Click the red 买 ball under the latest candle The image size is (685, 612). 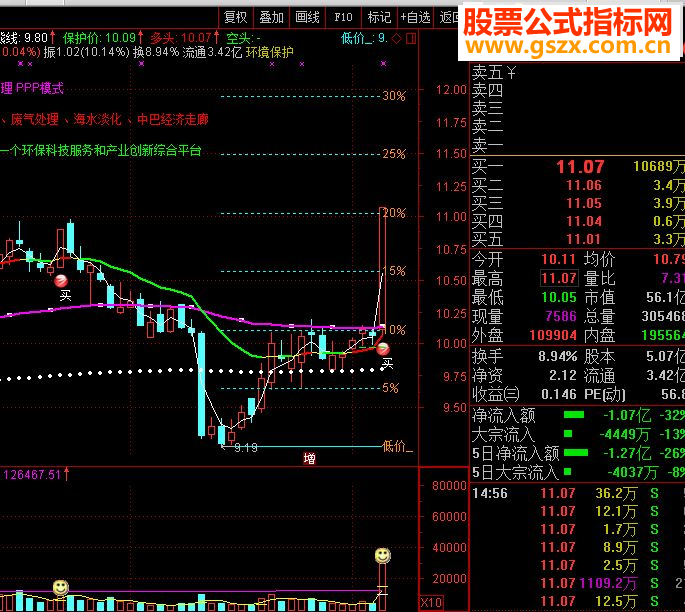(x=383, y=349)
